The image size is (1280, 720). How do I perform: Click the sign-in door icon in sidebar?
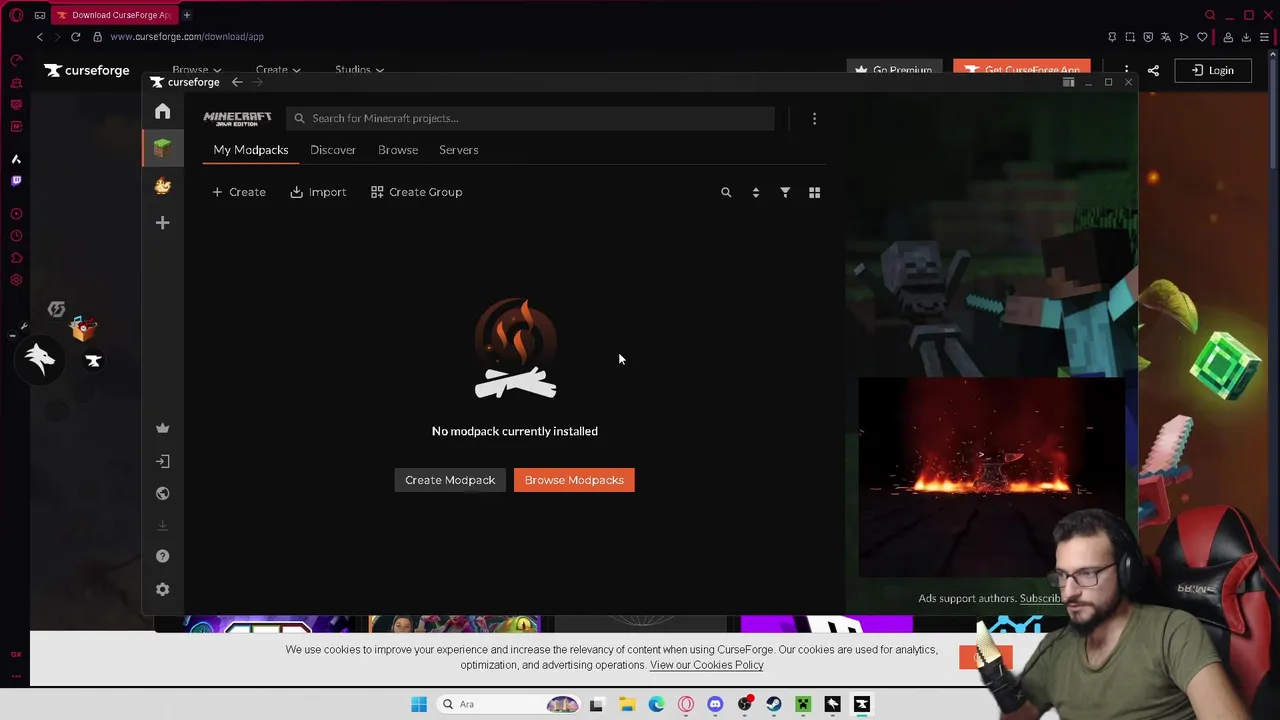[162, 461]
